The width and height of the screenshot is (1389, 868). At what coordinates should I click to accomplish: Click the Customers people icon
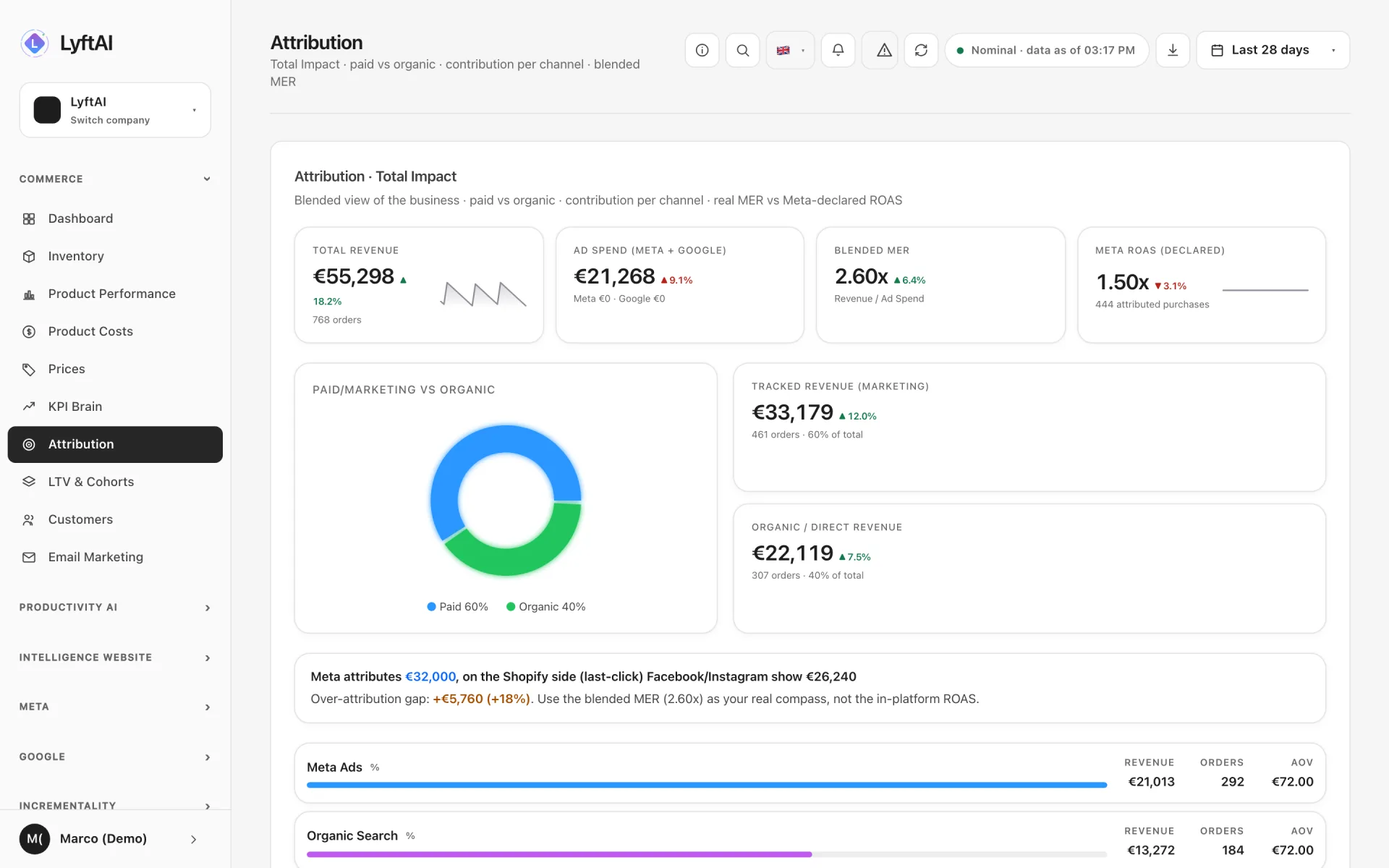(x=29, y=519)
